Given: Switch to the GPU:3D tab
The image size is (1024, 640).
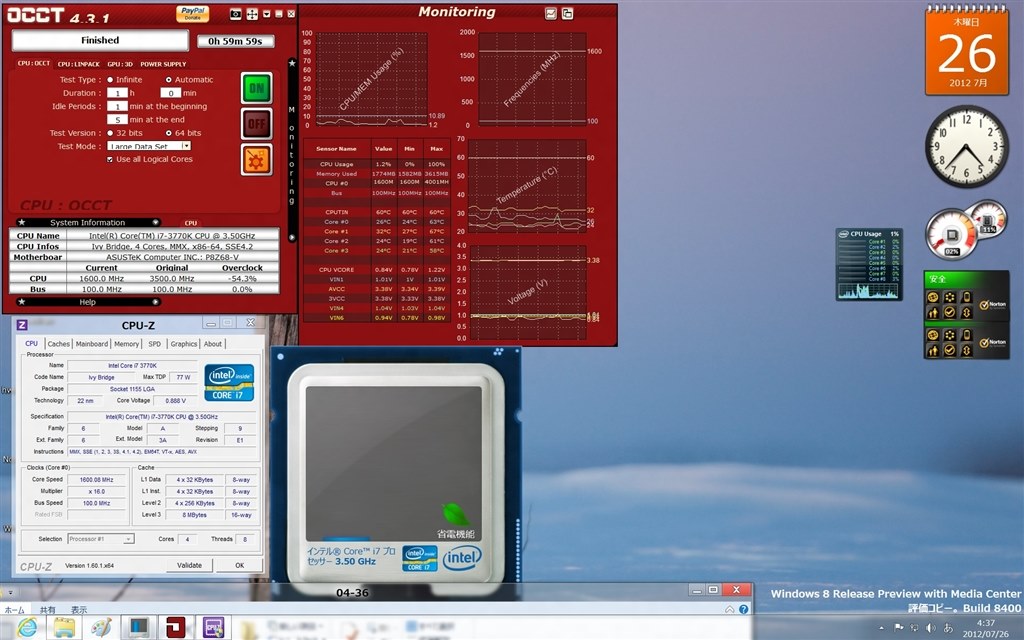Looking at the screenshot, I should (120, 64).
